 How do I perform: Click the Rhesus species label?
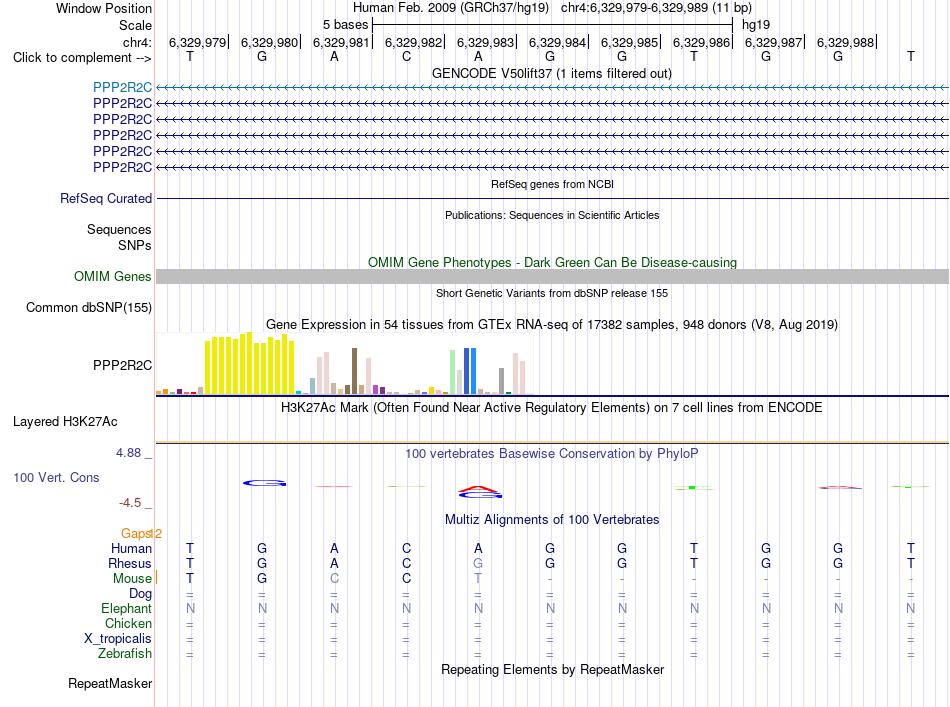pos(130,563)
